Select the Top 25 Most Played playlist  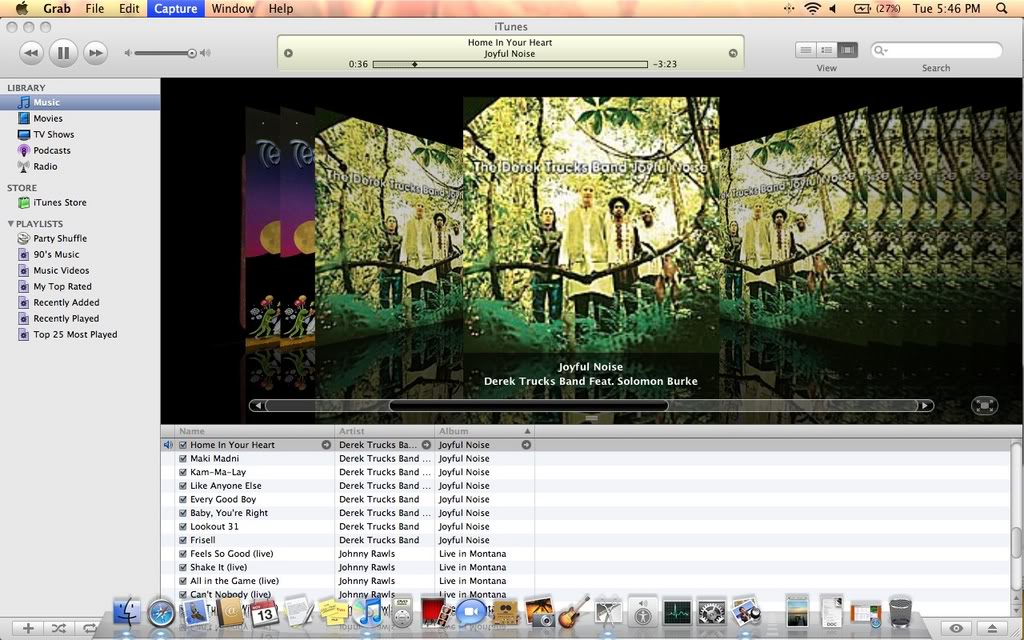pos(75,334)
